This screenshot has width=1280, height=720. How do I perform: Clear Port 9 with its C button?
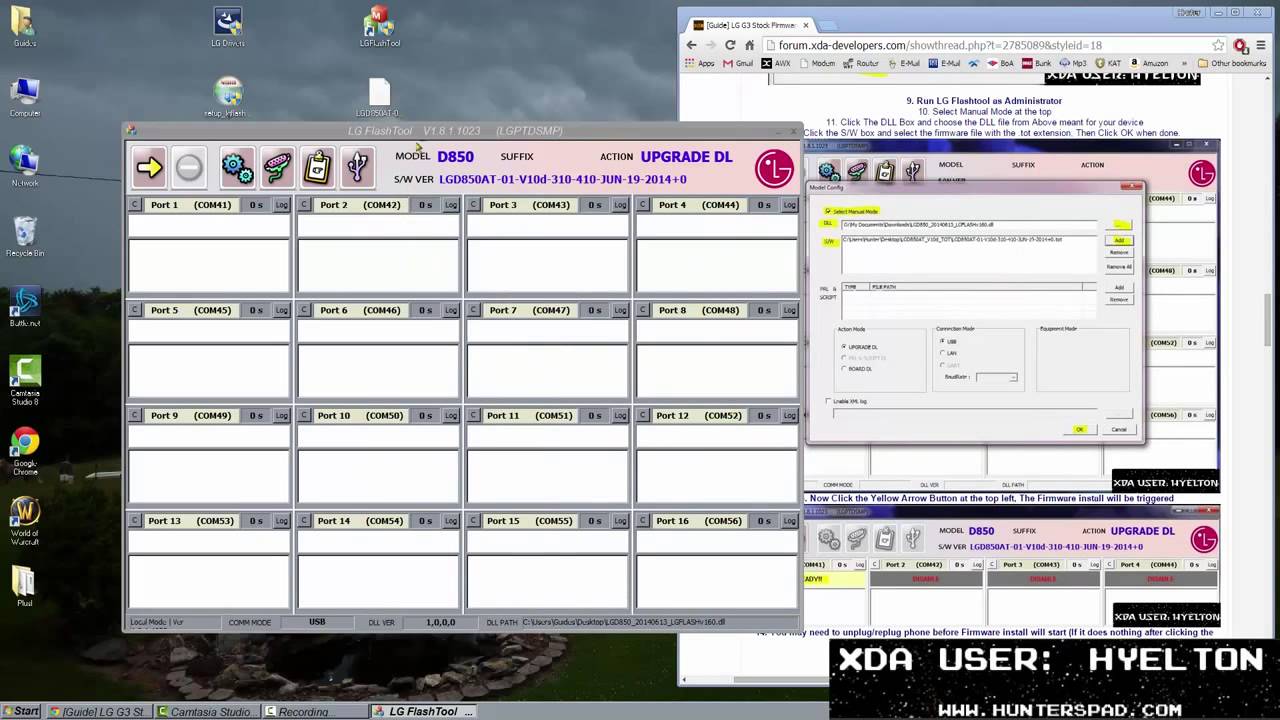(135, 416)
